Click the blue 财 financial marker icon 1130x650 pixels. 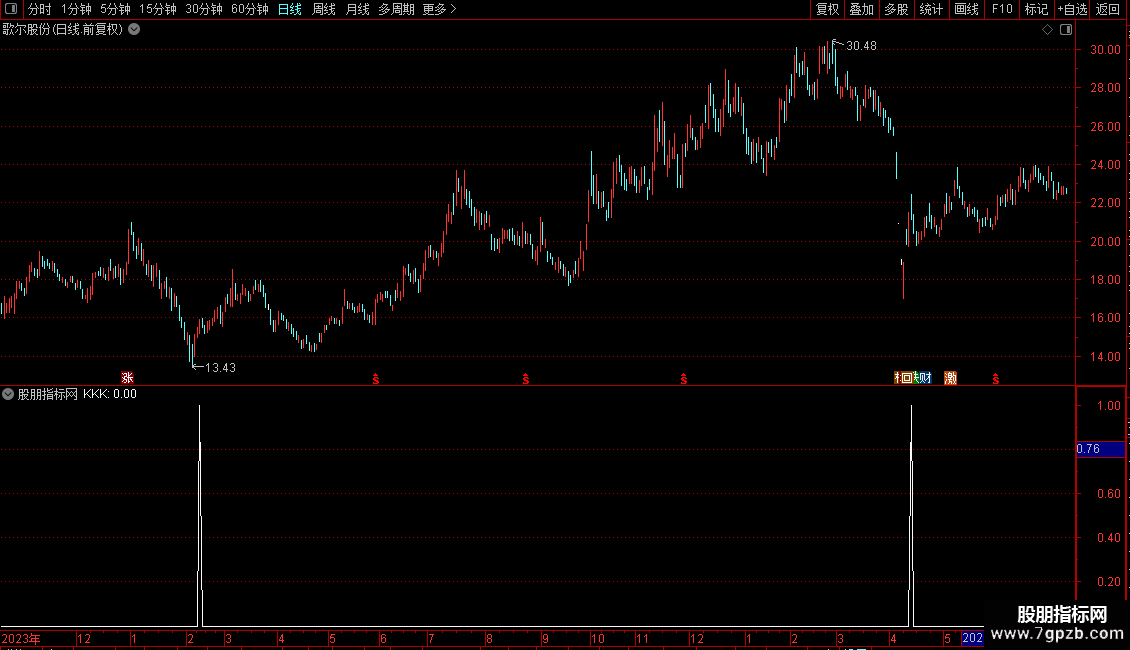point(926,378)
